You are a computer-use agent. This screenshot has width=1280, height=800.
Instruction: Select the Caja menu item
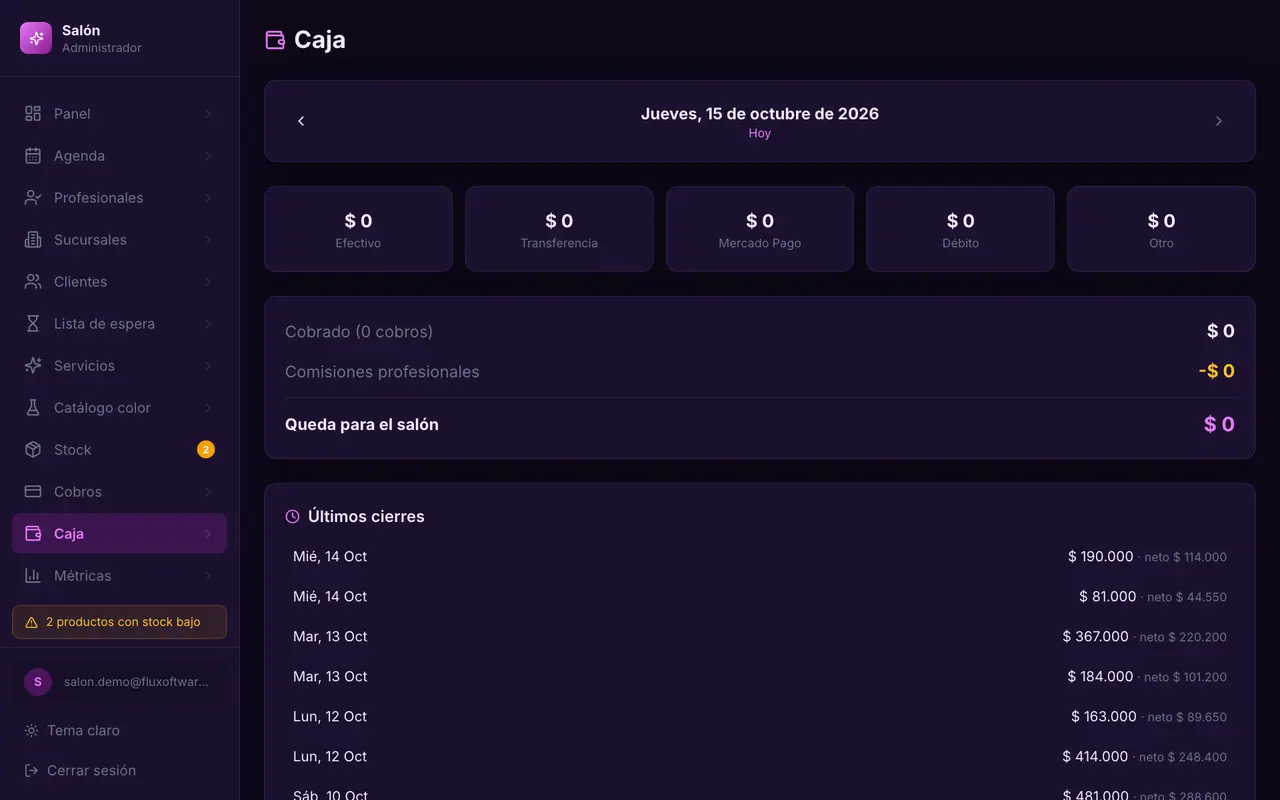coord(120,534)
